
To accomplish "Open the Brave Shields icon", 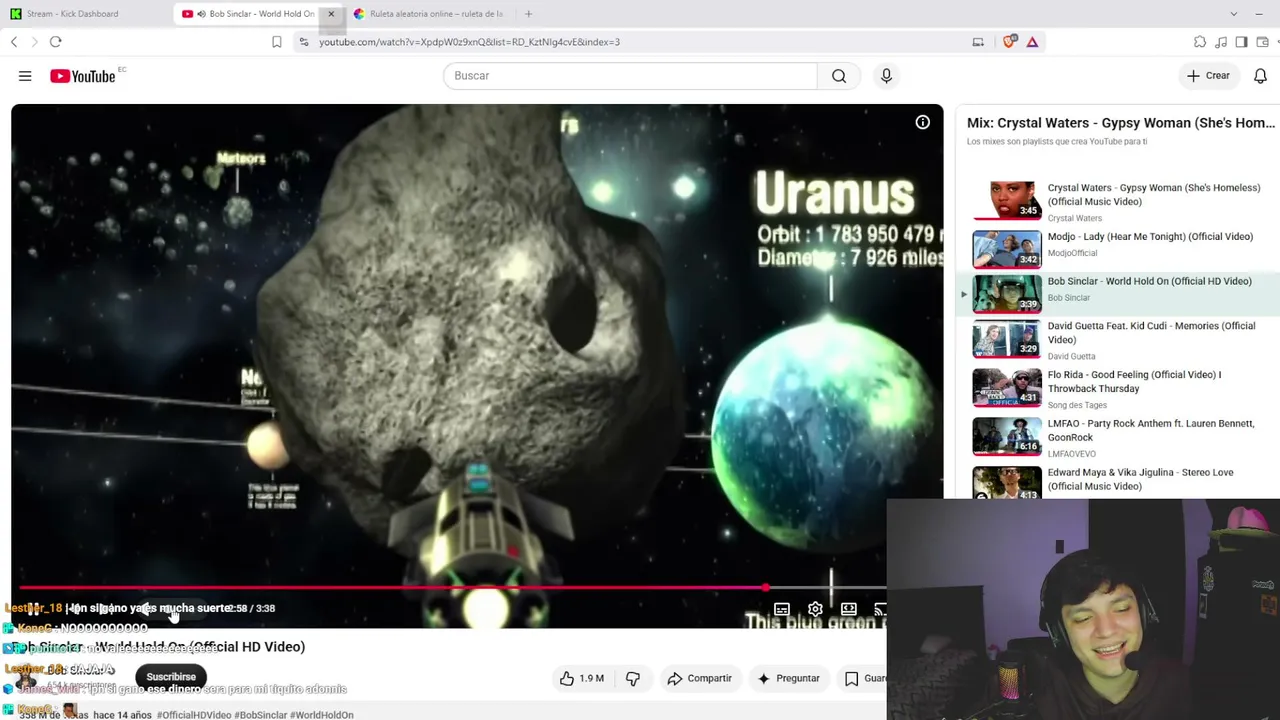I will [x=1009, y=42].
